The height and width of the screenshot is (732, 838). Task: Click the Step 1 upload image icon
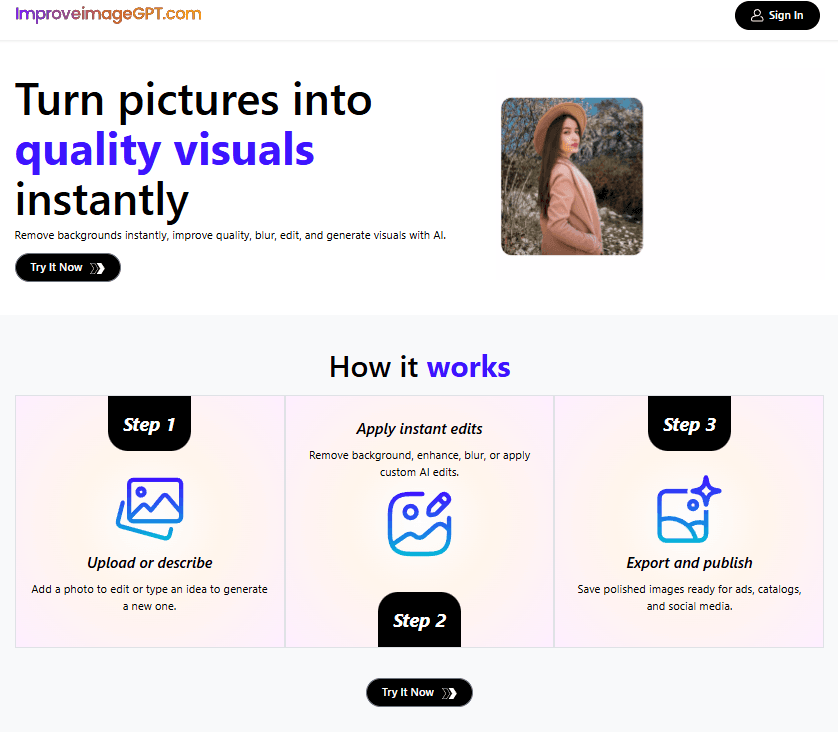pos(149,510)
